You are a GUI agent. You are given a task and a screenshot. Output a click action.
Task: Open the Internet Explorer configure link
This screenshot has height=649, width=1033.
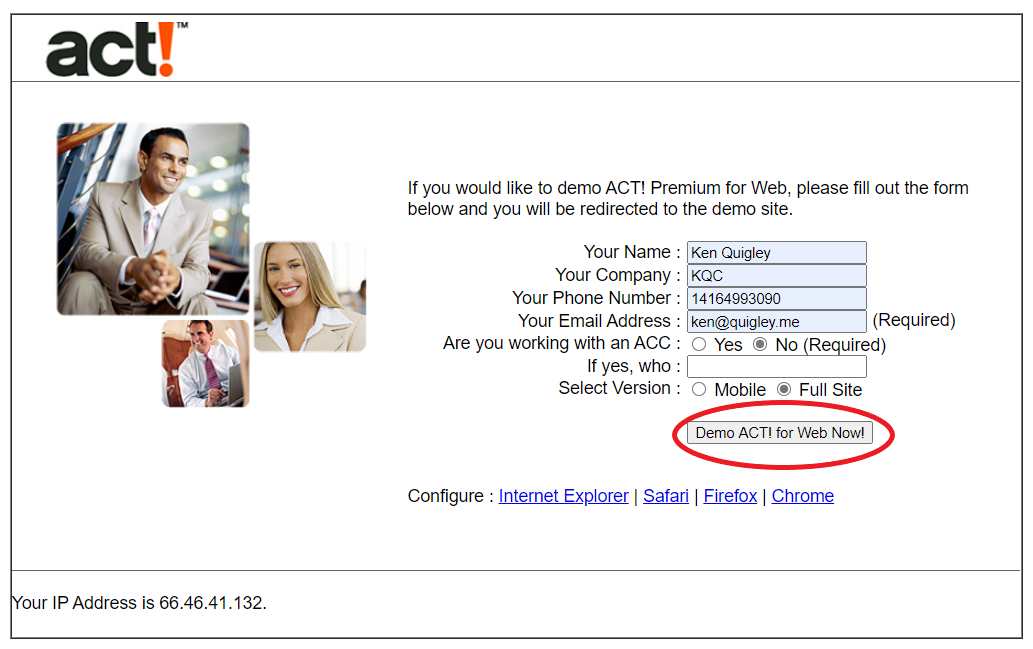[563, 495]
